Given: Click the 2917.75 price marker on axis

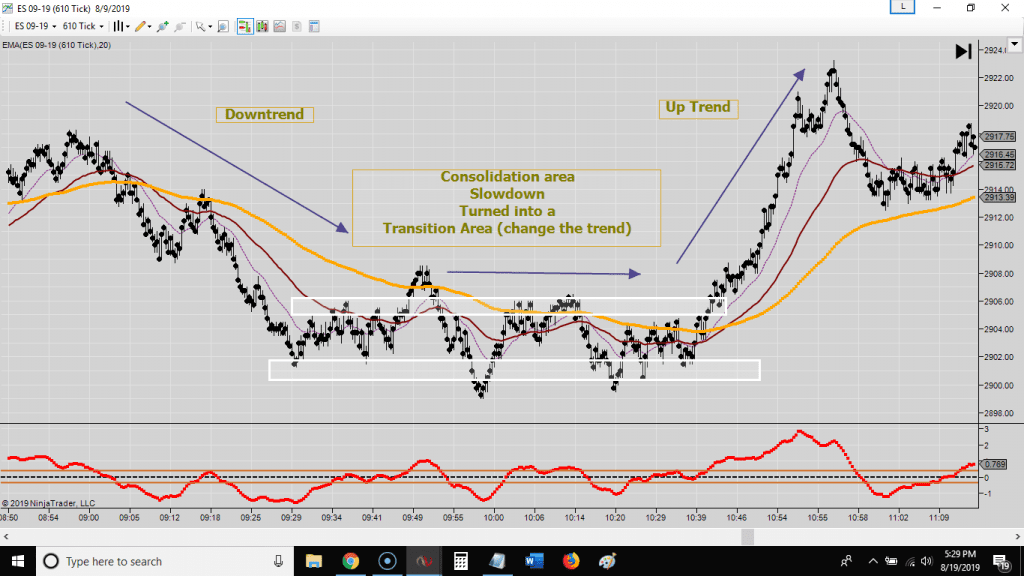Looking at the screenshot, I should point(999,136).
